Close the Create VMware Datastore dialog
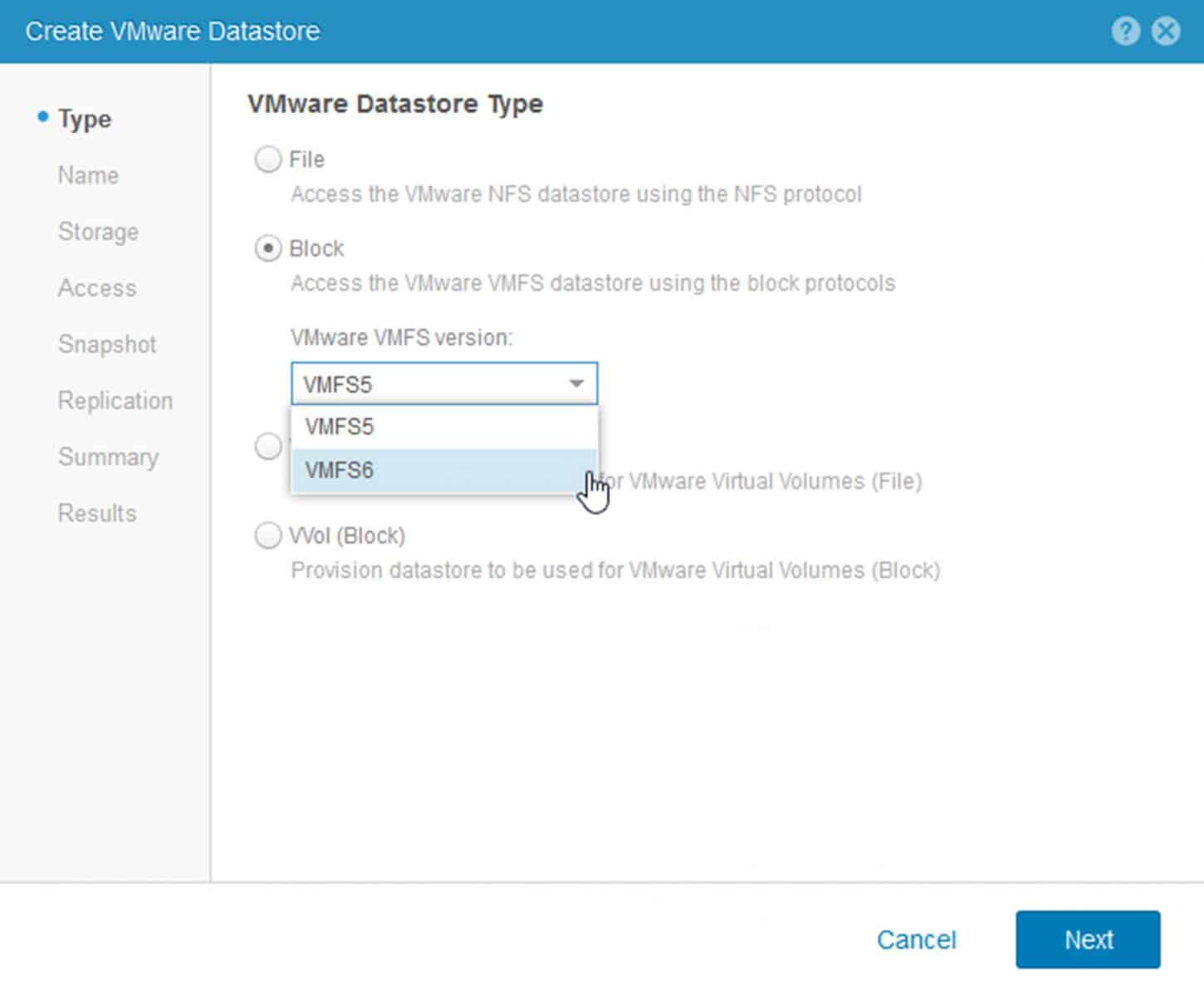The height and width of the screenshot is (996, 1204). point(1166,32)
